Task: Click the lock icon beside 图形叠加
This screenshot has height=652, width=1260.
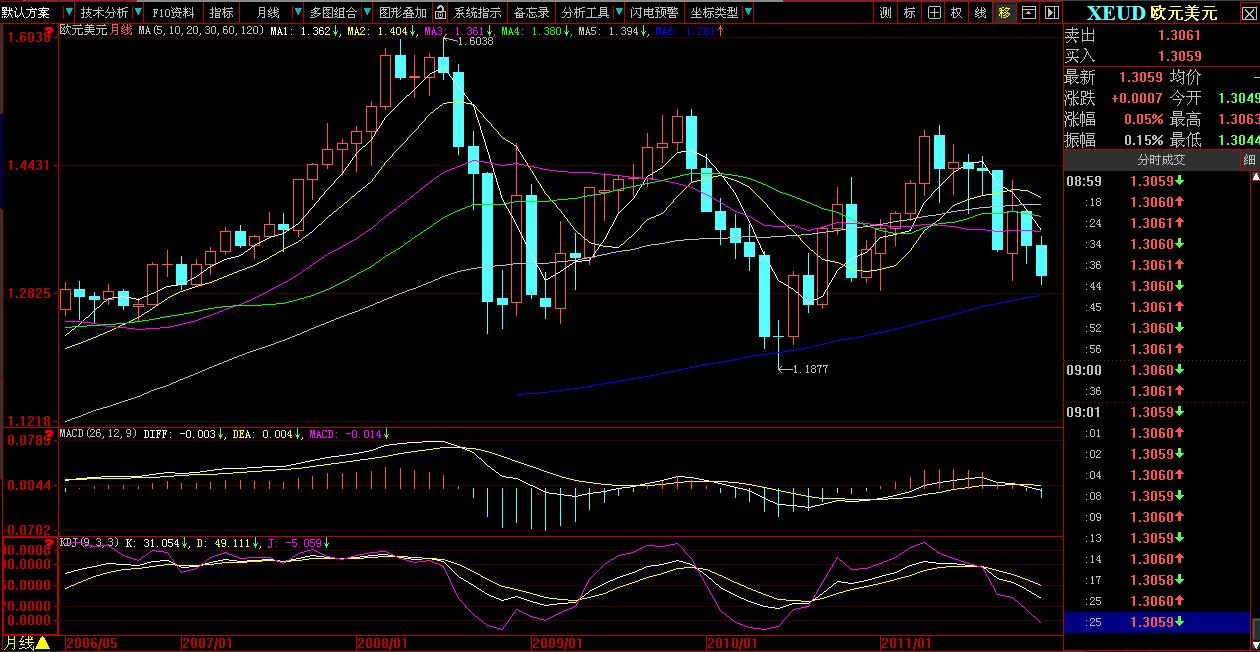Action: (440, 13)
